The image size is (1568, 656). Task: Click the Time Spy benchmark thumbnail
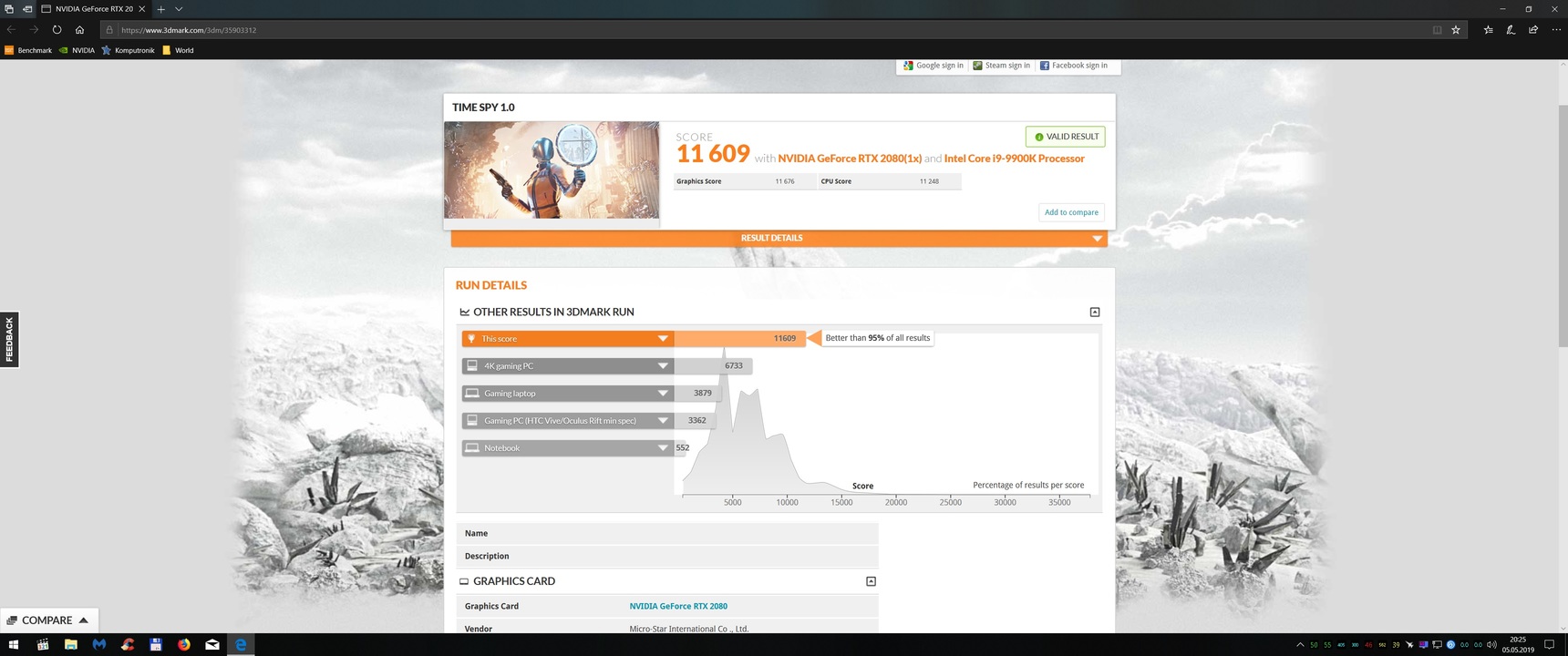[x=552, y=169]
